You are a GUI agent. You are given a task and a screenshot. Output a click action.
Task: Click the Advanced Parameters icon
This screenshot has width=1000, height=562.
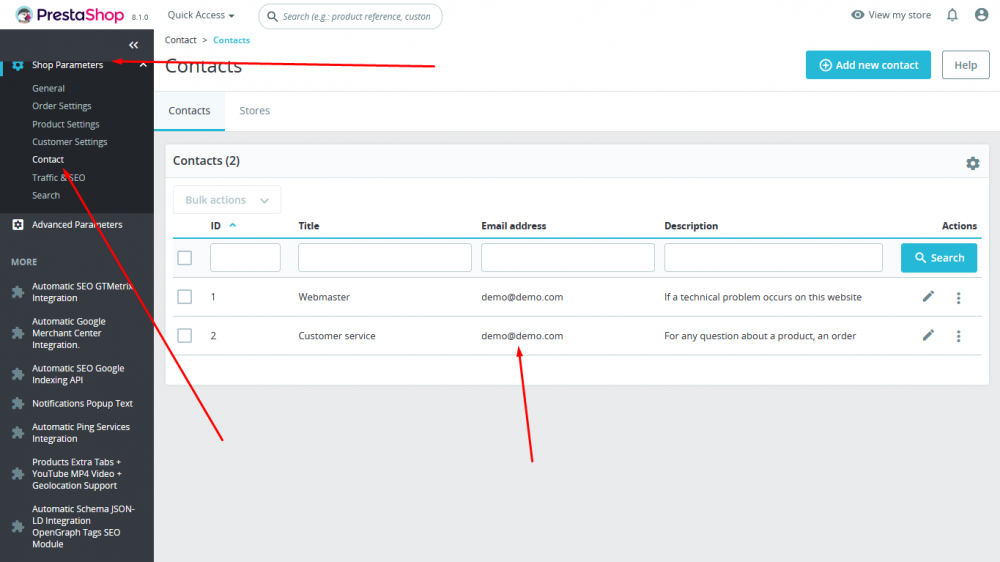click(x=18, y=225)
